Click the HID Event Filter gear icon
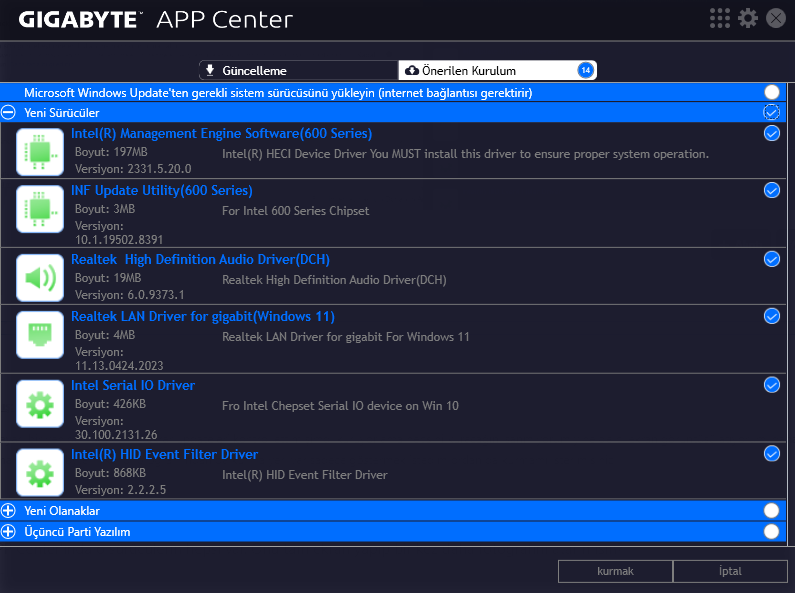The height and width of the screenshot is (593, 795). tap(40, 472)
